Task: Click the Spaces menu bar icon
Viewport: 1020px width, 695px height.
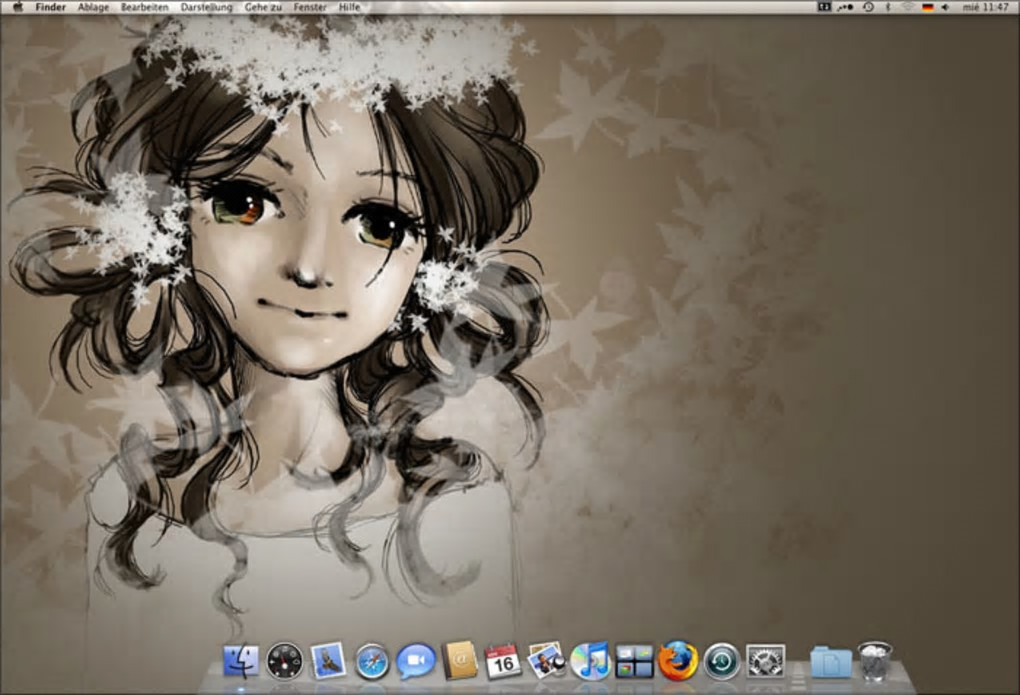Action: (824, 7)
